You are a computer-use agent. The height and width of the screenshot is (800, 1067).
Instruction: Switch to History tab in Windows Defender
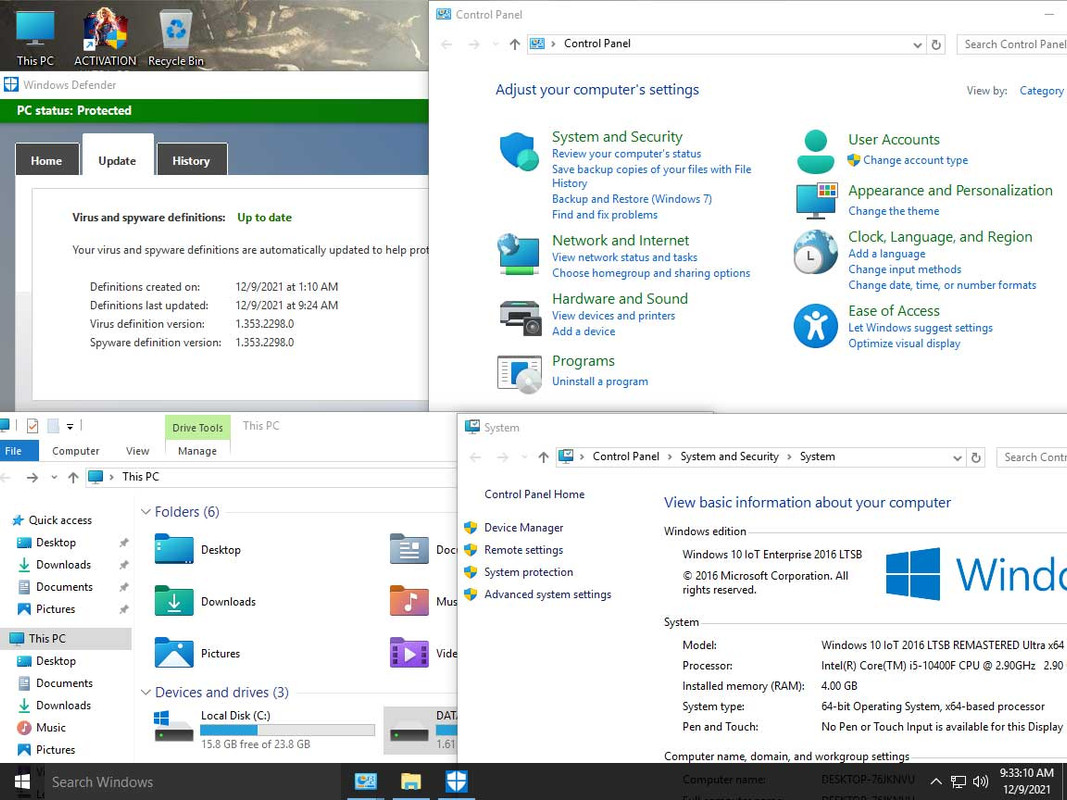(x=191, y=161)
